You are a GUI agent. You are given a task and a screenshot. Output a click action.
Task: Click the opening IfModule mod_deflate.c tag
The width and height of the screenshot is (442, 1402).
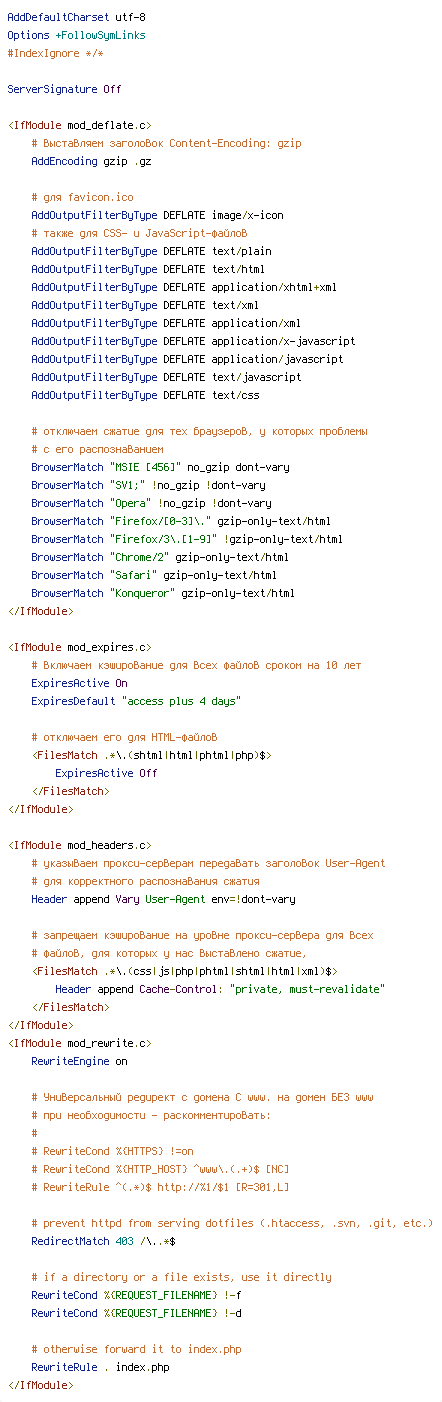click(x=79, y=125)
